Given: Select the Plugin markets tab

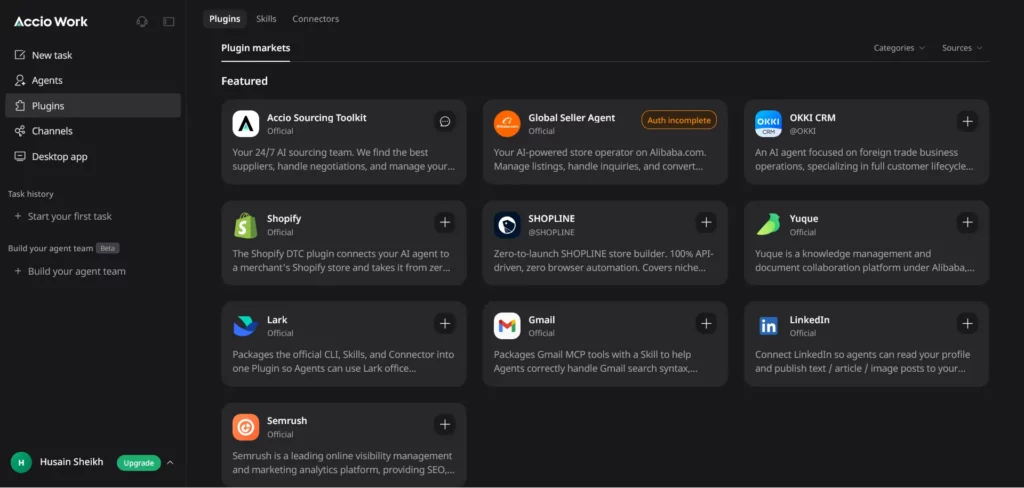Looking at the screenshot, I should tap(255, 48).
